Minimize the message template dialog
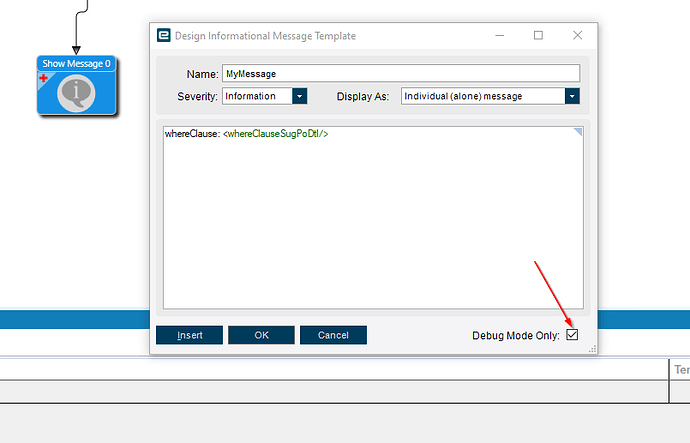Viewport: 690px width, 443px height. click(x=499, y=35)
